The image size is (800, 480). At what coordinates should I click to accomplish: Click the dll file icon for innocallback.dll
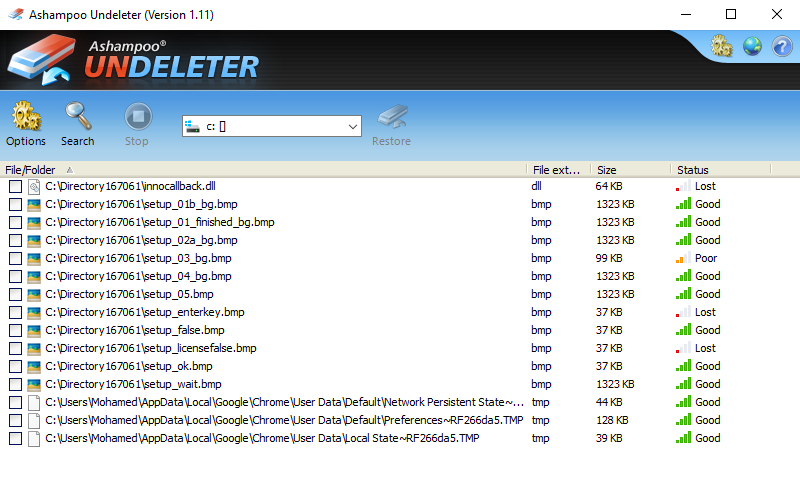34,187
